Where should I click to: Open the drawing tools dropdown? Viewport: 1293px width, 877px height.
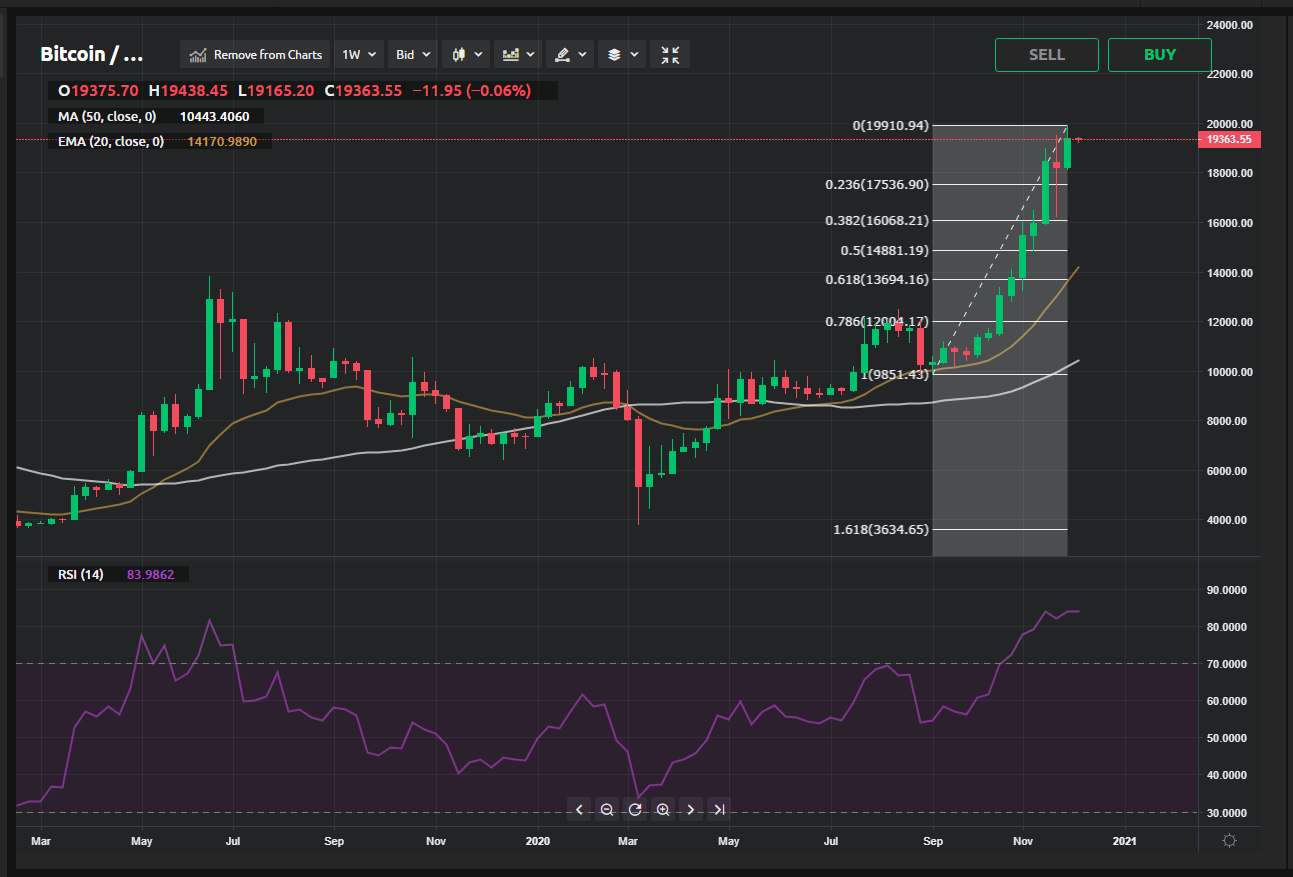tap(570, 54)
